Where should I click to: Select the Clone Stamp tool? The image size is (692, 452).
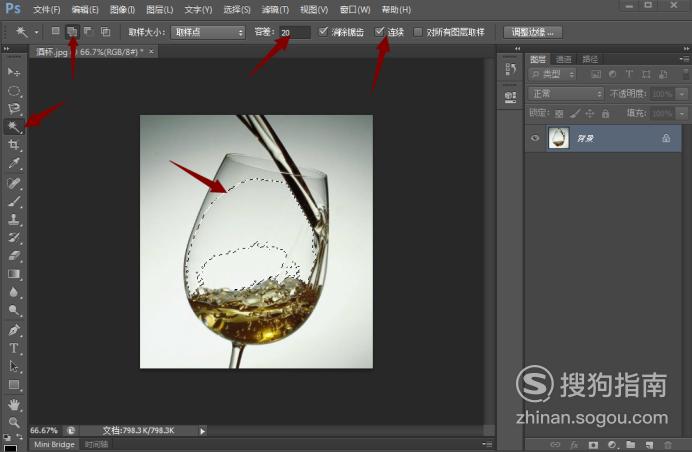pyautogui.click(x=14, y=219)
